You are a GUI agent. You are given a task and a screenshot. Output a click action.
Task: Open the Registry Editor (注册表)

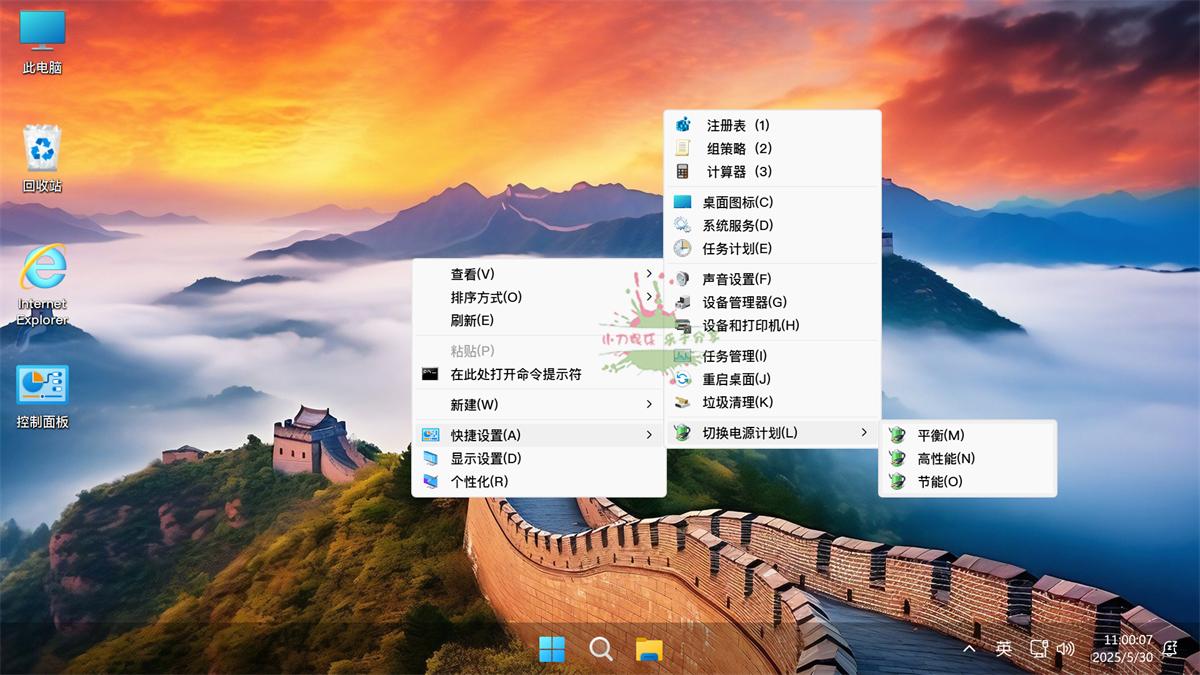(x=740, y=124)
